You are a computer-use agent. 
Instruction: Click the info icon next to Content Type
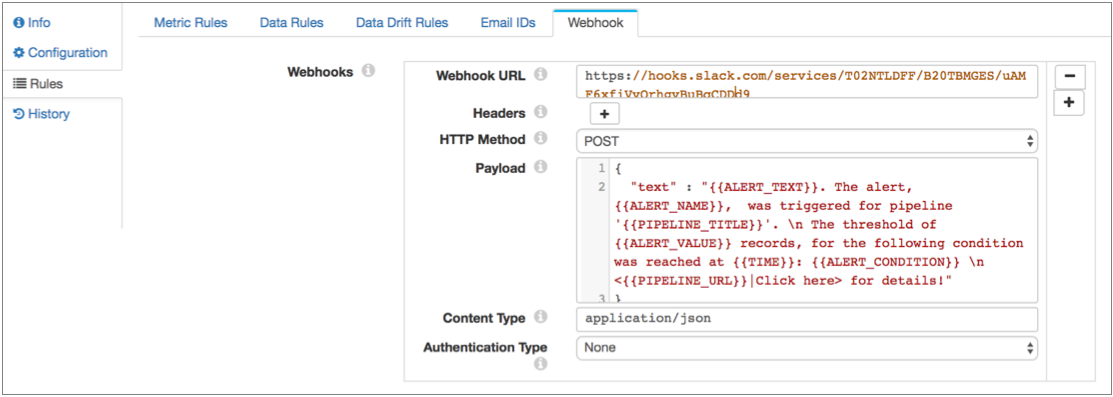(x=540, y=317)
